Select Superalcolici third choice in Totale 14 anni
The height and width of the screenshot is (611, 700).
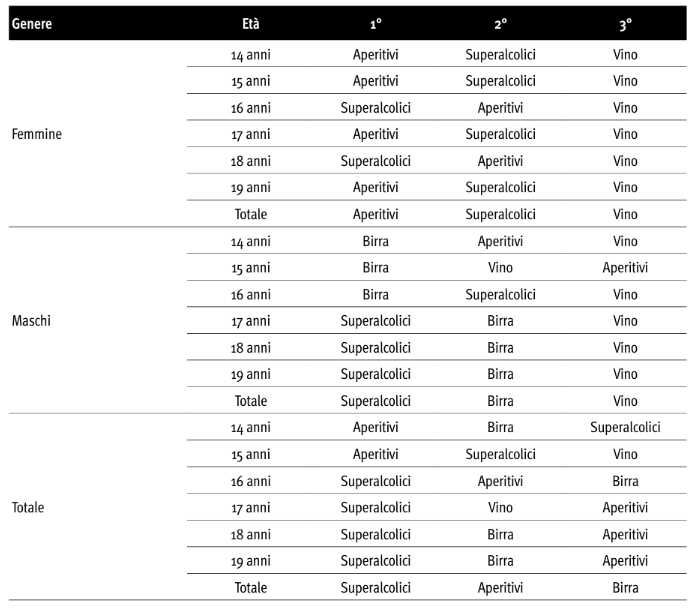625,428
